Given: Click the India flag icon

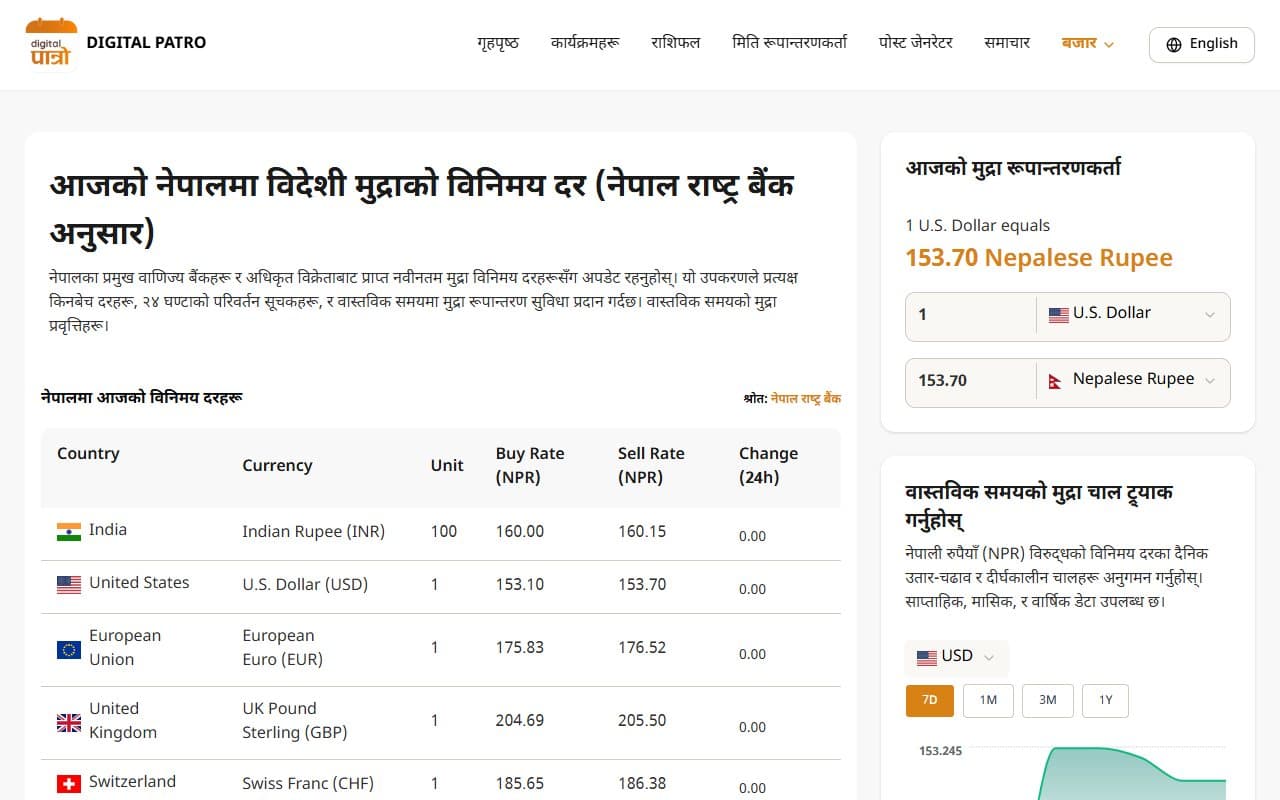Looking at the screenshot, I should coord(69,532).
